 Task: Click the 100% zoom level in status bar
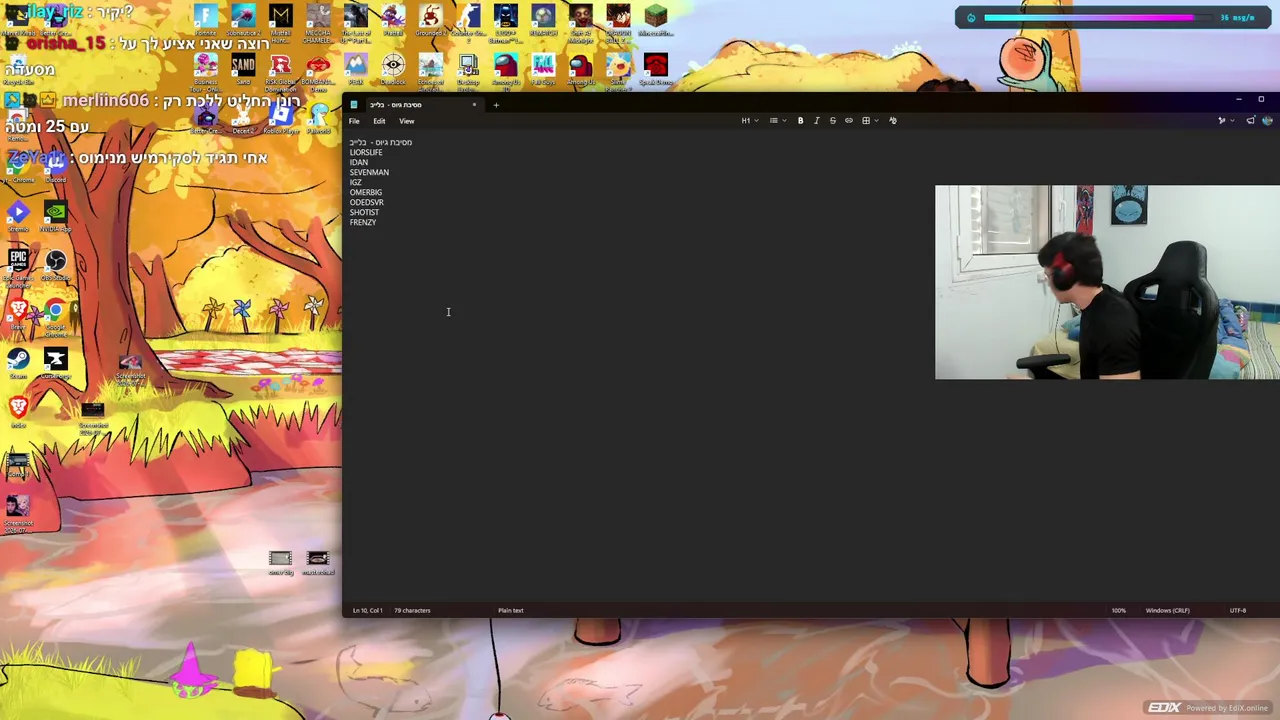1118,610
